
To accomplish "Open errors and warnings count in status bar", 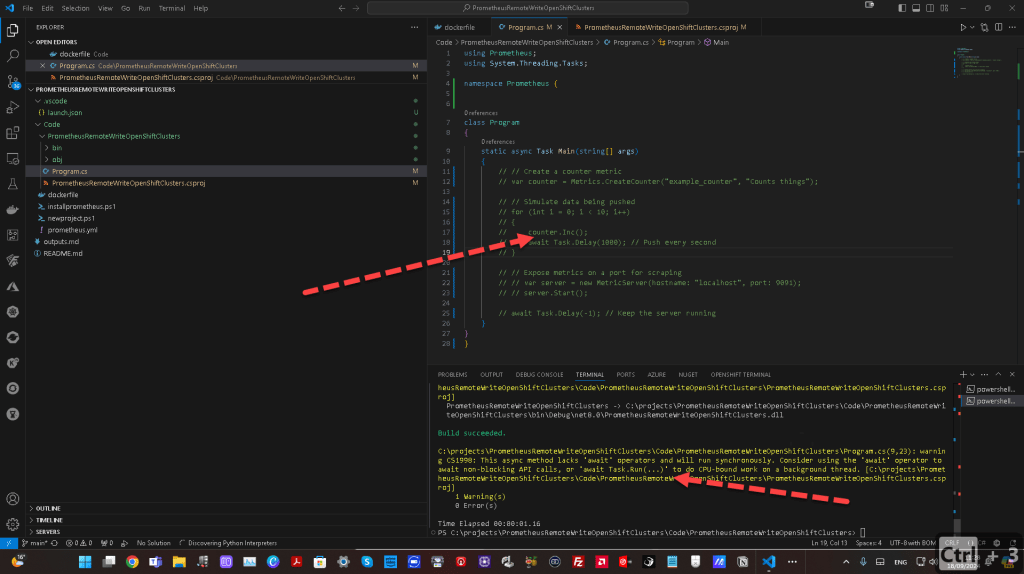I will click(79, 543).
